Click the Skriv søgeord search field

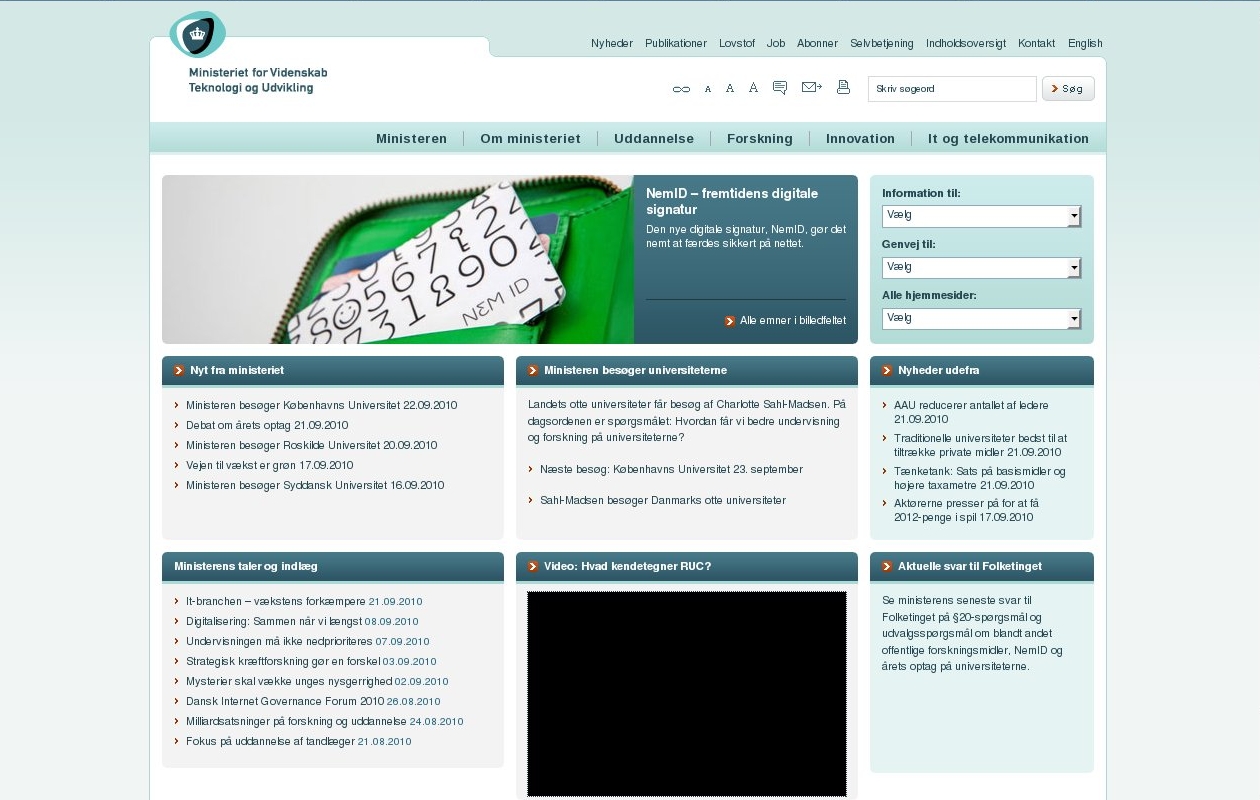click(952, 89)
